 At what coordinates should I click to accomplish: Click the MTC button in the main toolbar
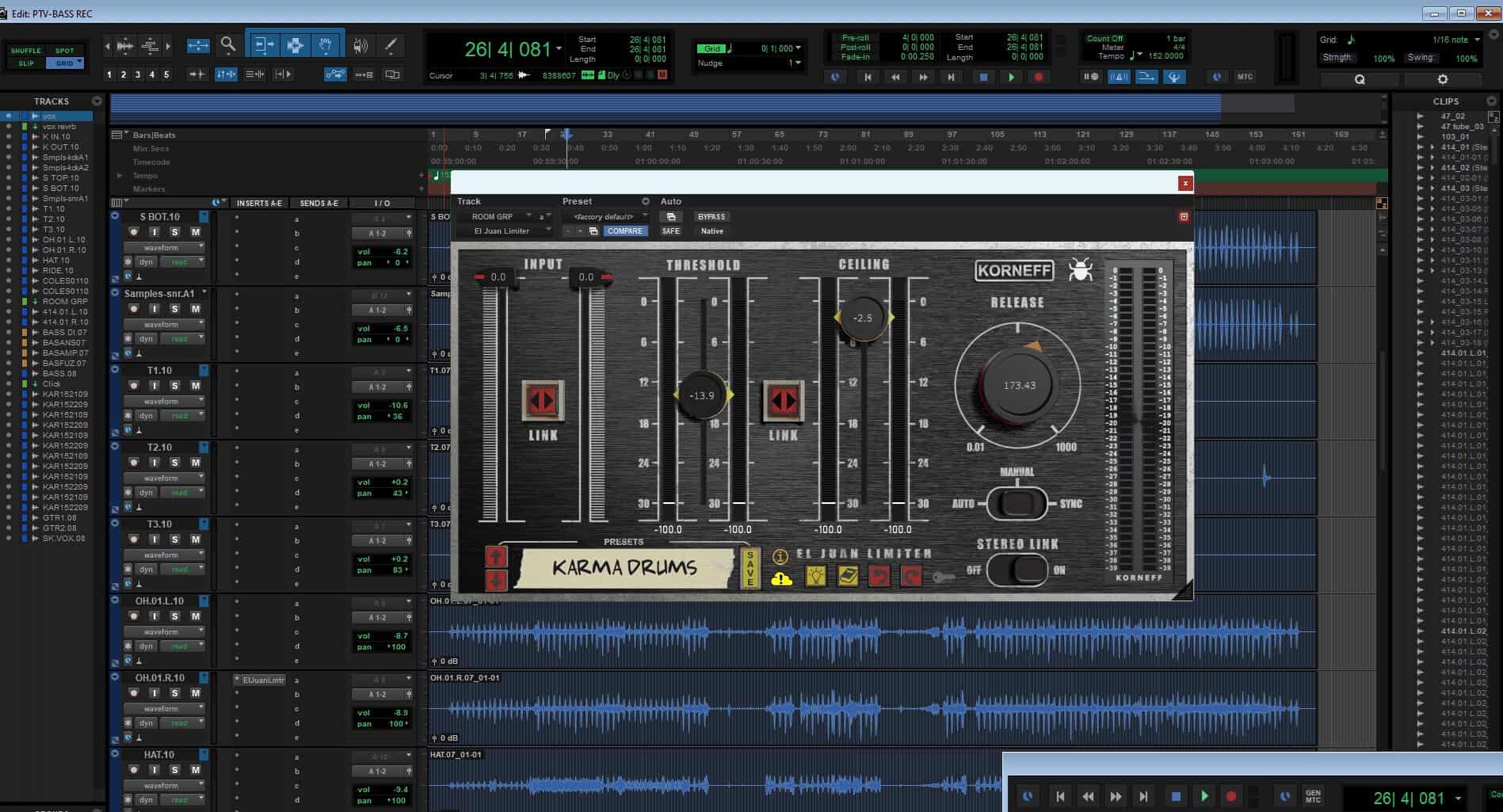click(x=1245, y=77)
